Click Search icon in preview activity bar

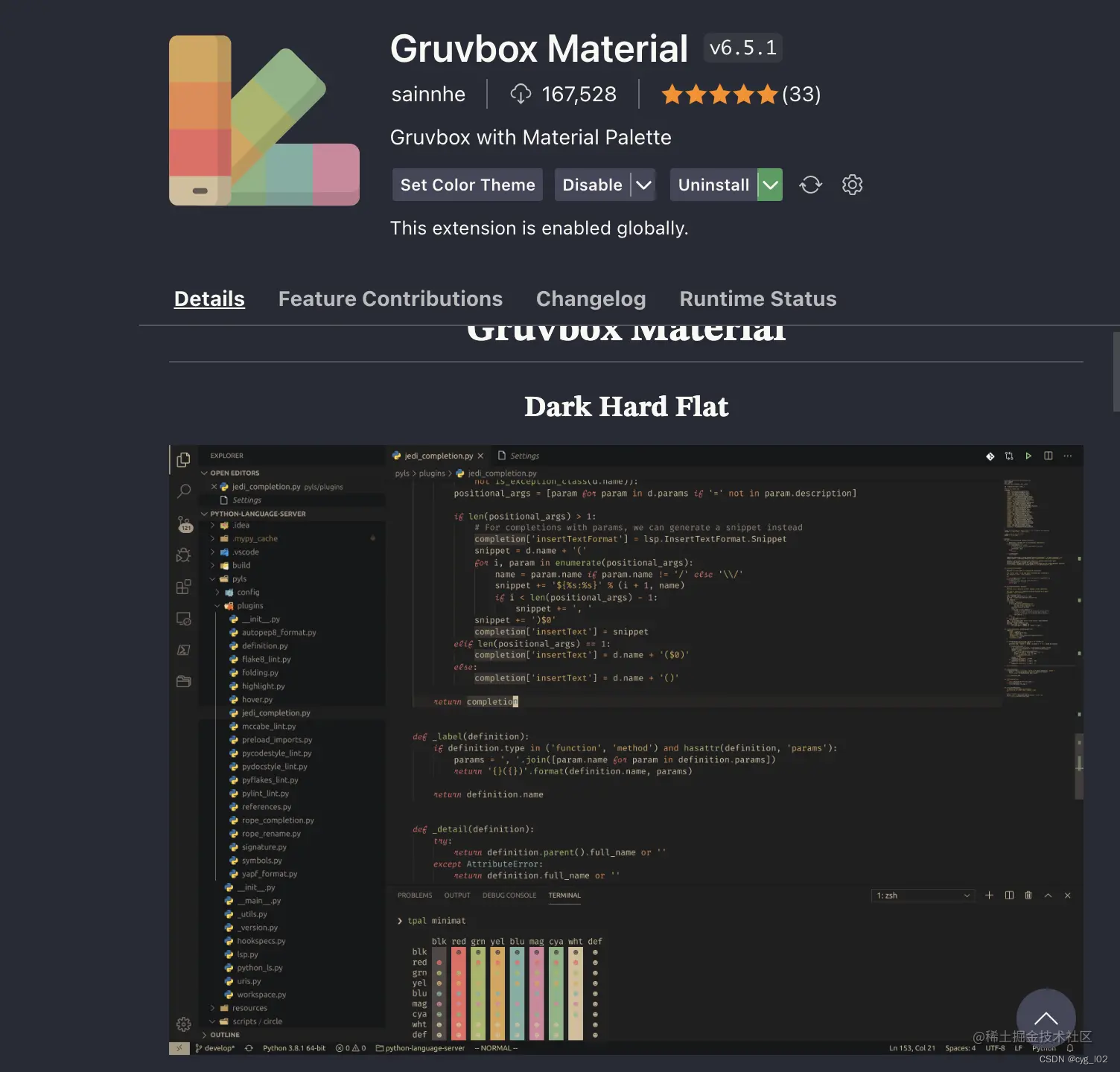click(x=183, y=491)
